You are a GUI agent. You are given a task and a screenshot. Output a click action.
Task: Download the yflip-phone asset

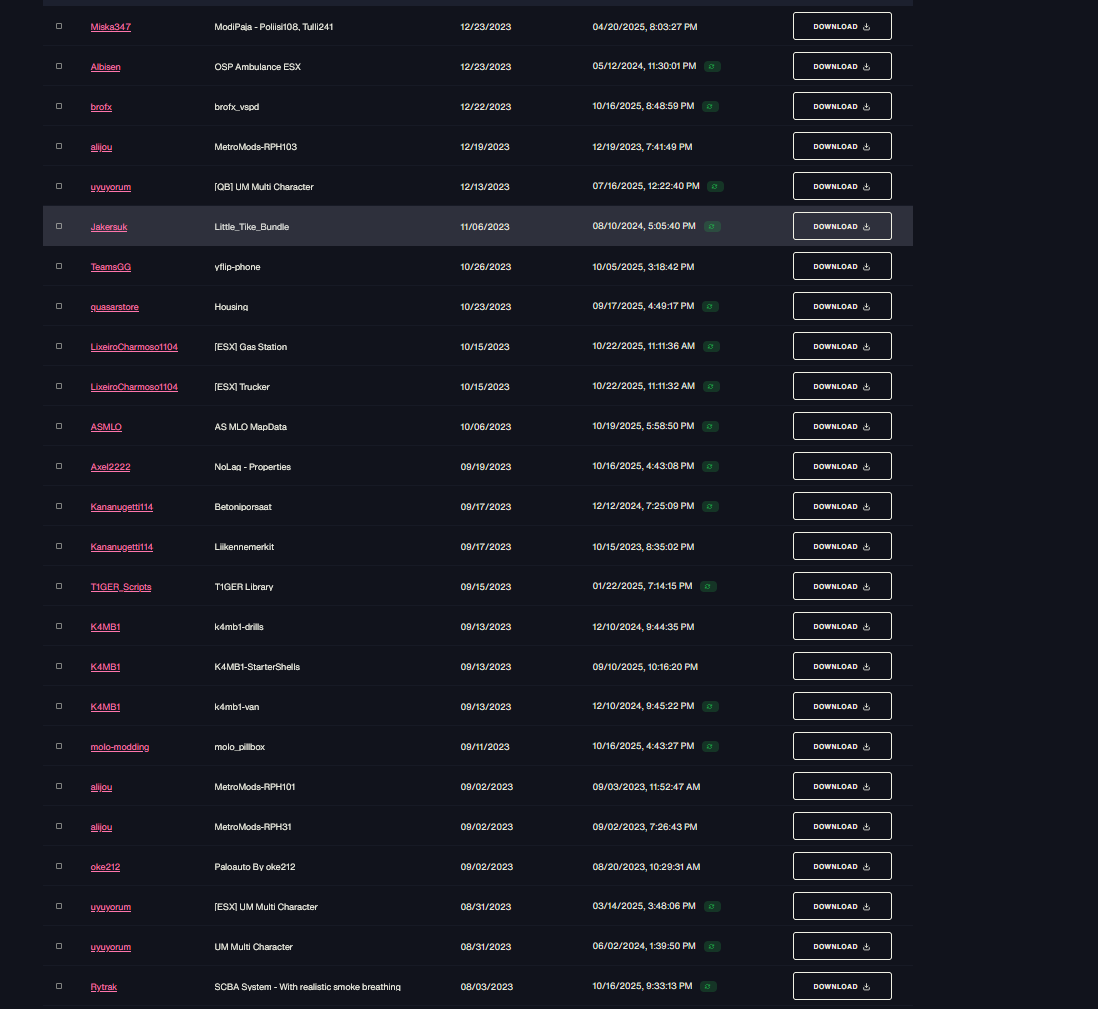(x=842, y=266)
